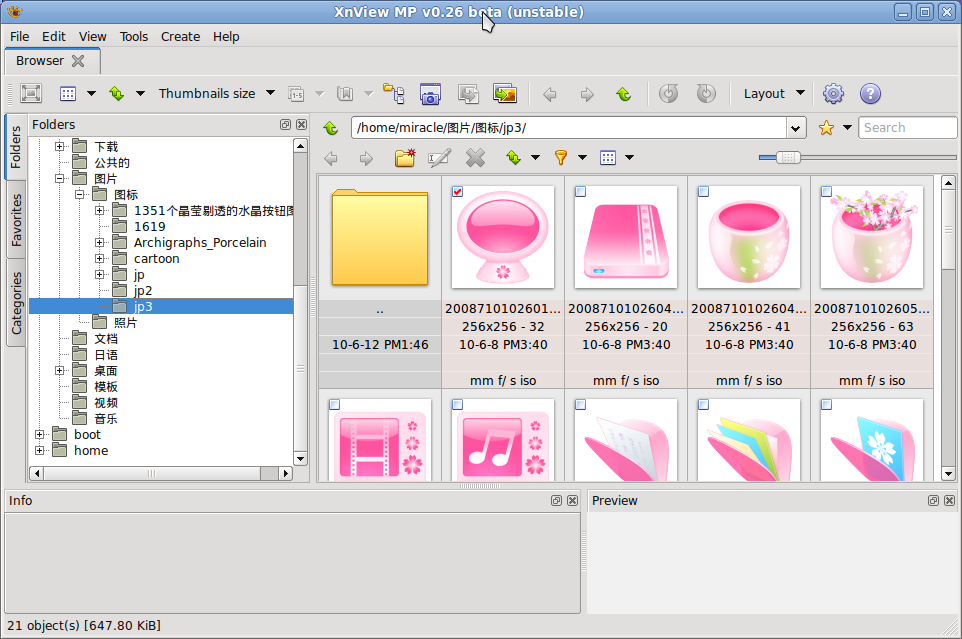Check the music note thumbnail checkbox
Screen dimensions: 962x639
(457, 405)
